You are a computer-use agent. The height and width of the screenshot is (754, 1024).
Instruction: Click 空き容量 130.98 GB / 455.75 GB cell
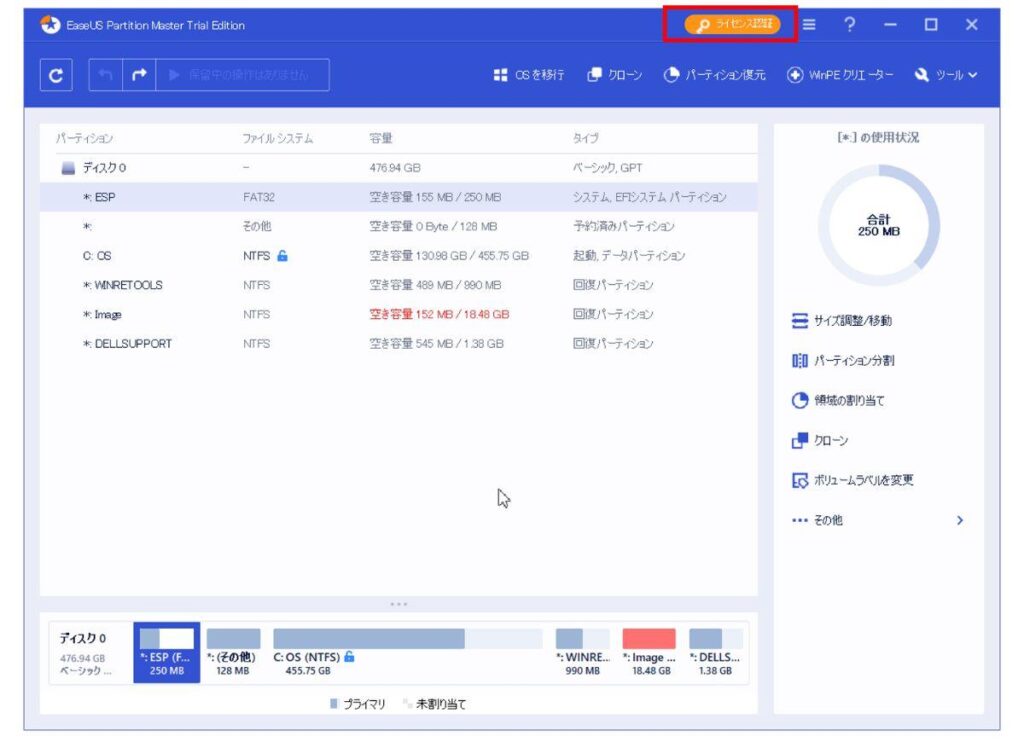(449, 256)
